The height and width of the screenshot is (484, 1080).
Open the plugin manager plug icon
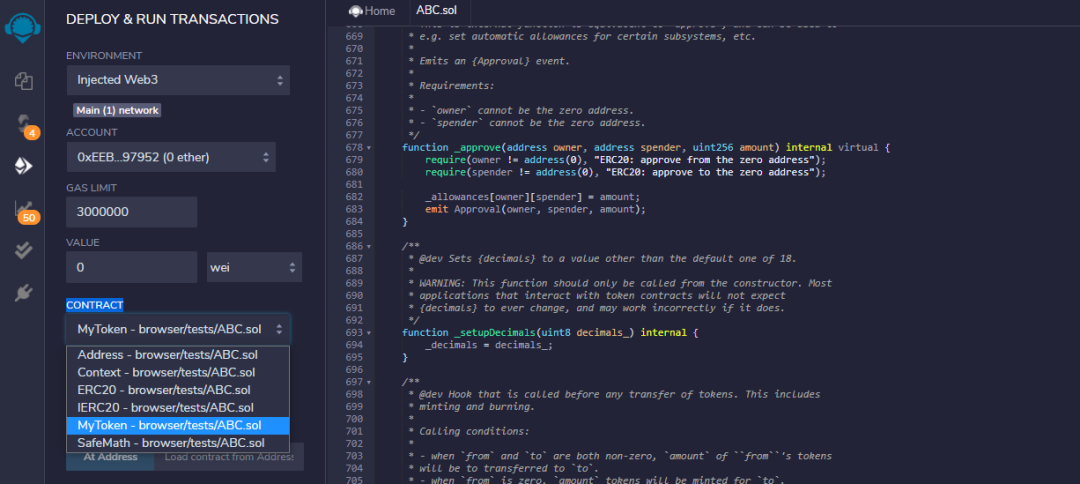(22, 293)
